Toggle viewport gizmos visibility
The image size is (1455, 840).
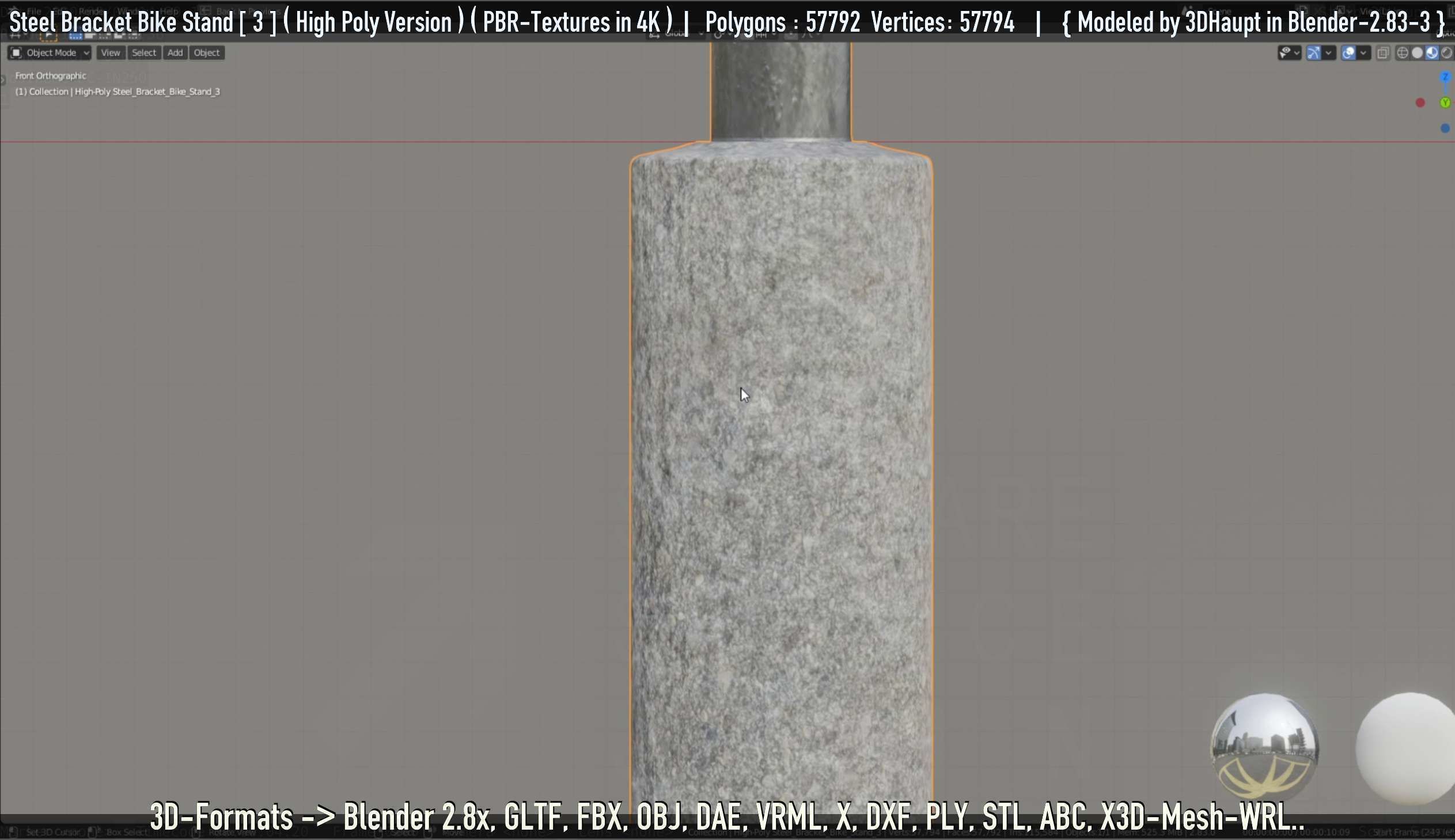[x=1314, y=53]
